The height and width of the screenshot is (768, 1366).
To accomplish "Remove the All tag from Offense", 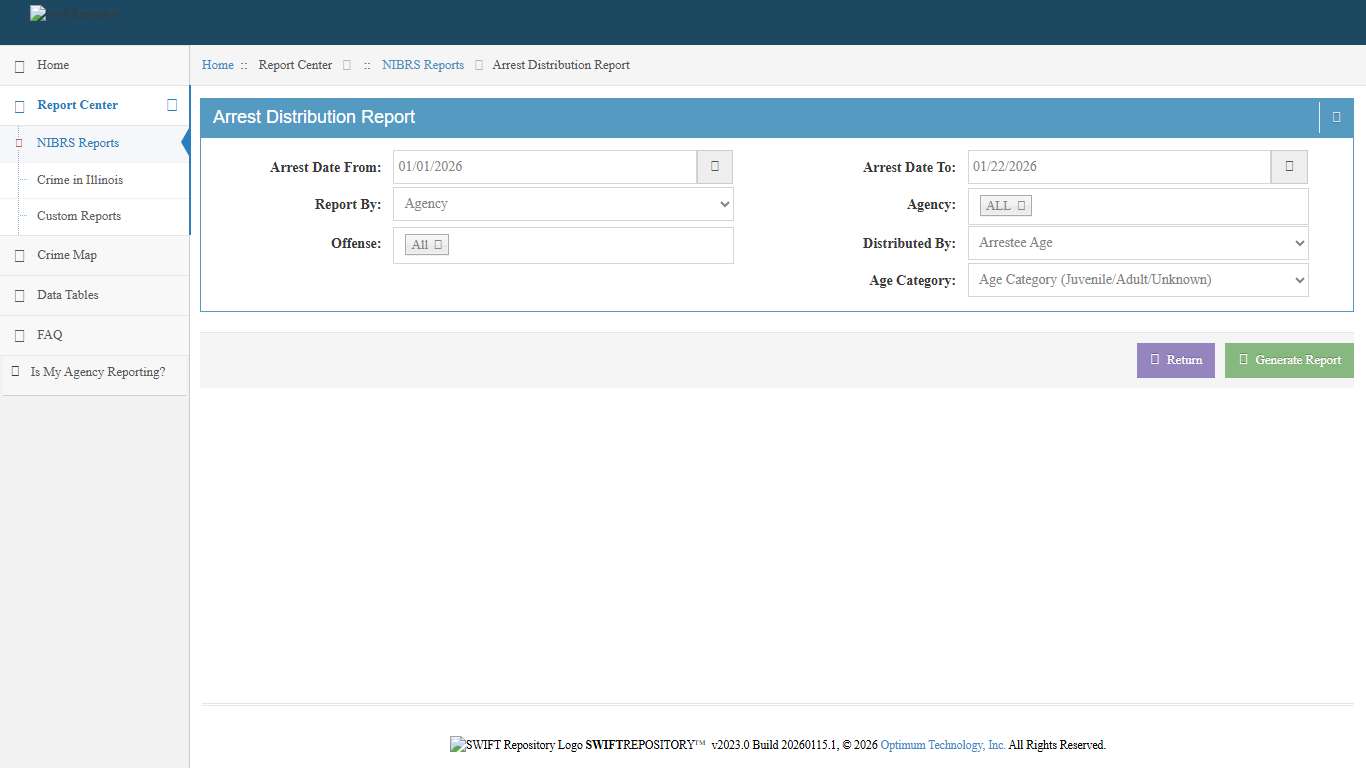I will pos(438,245).
